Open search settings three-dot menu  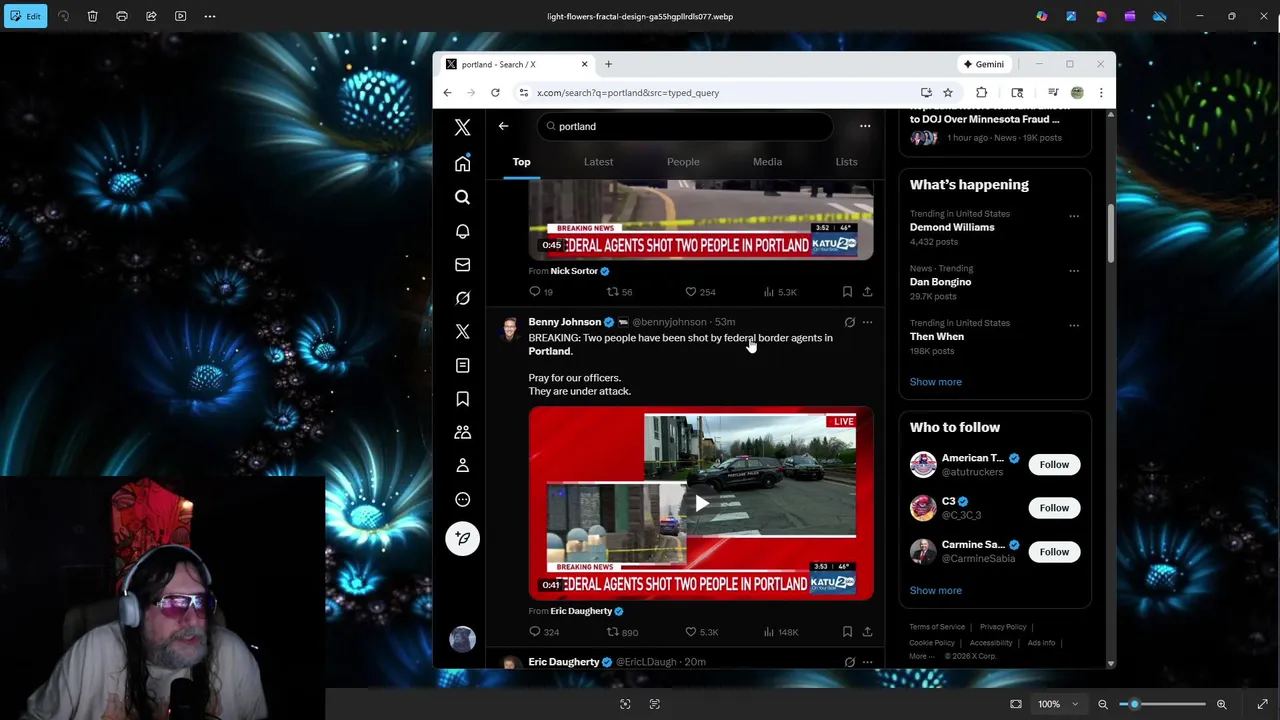click(x=865, y=126)
